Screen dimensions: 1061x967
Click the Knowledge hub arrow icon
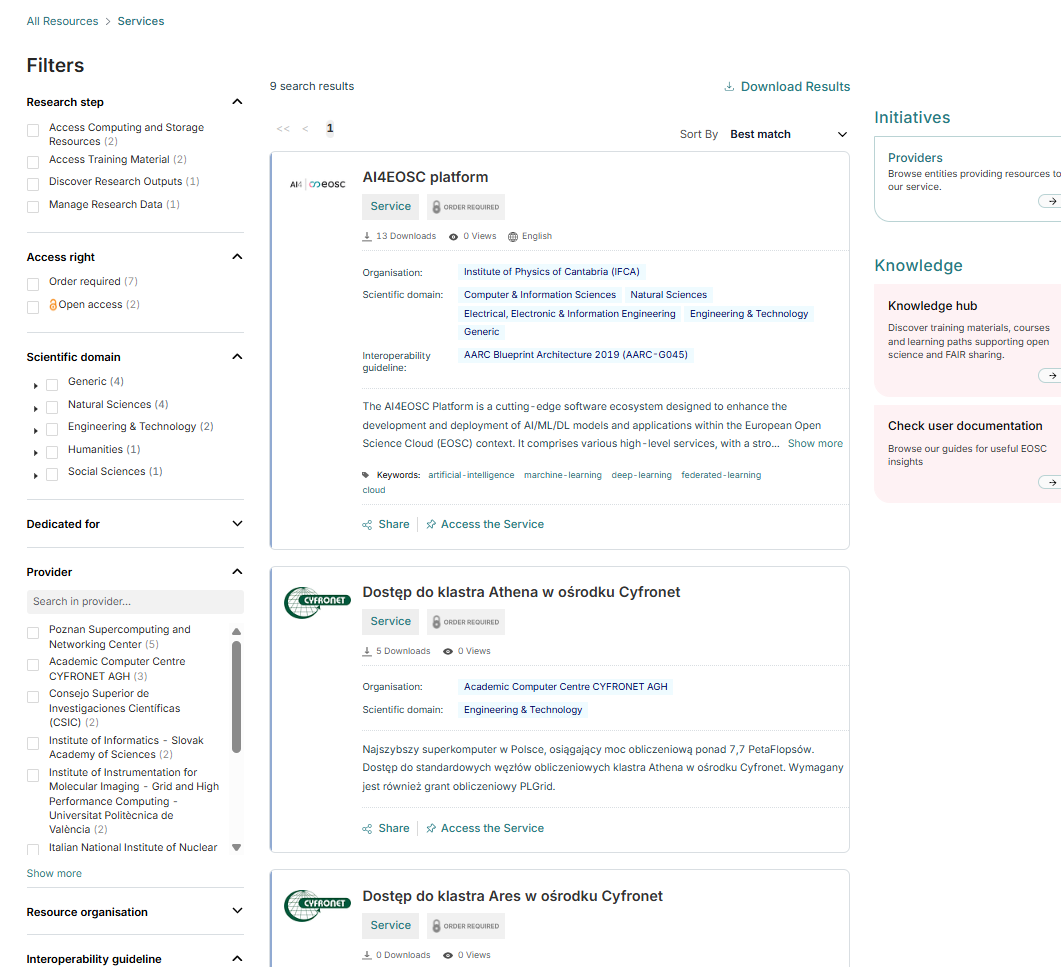pyautogui.click(x=1050, y=376)
